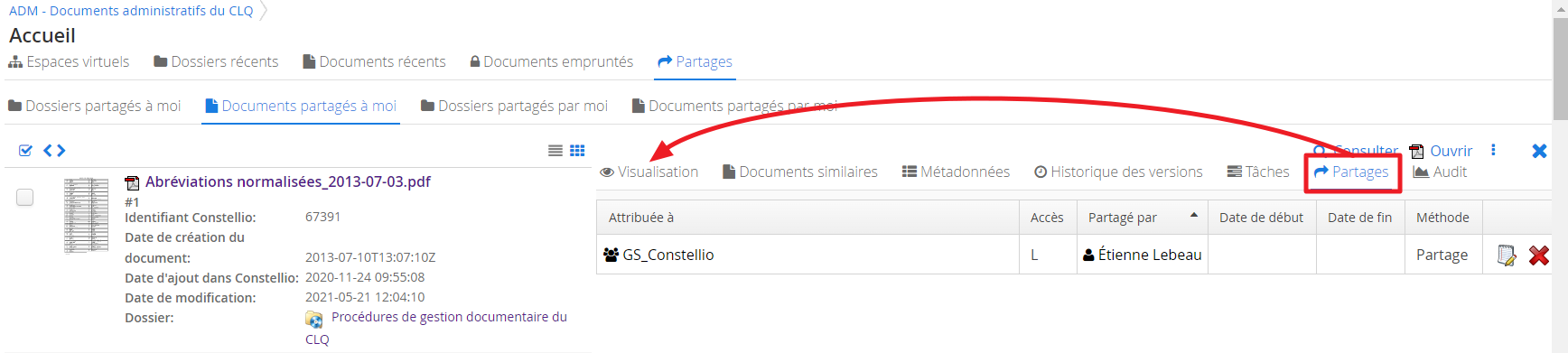Click the vertical scrollbar at right edge
Screen dimensions: 1568x353
tap(1560, 176)
